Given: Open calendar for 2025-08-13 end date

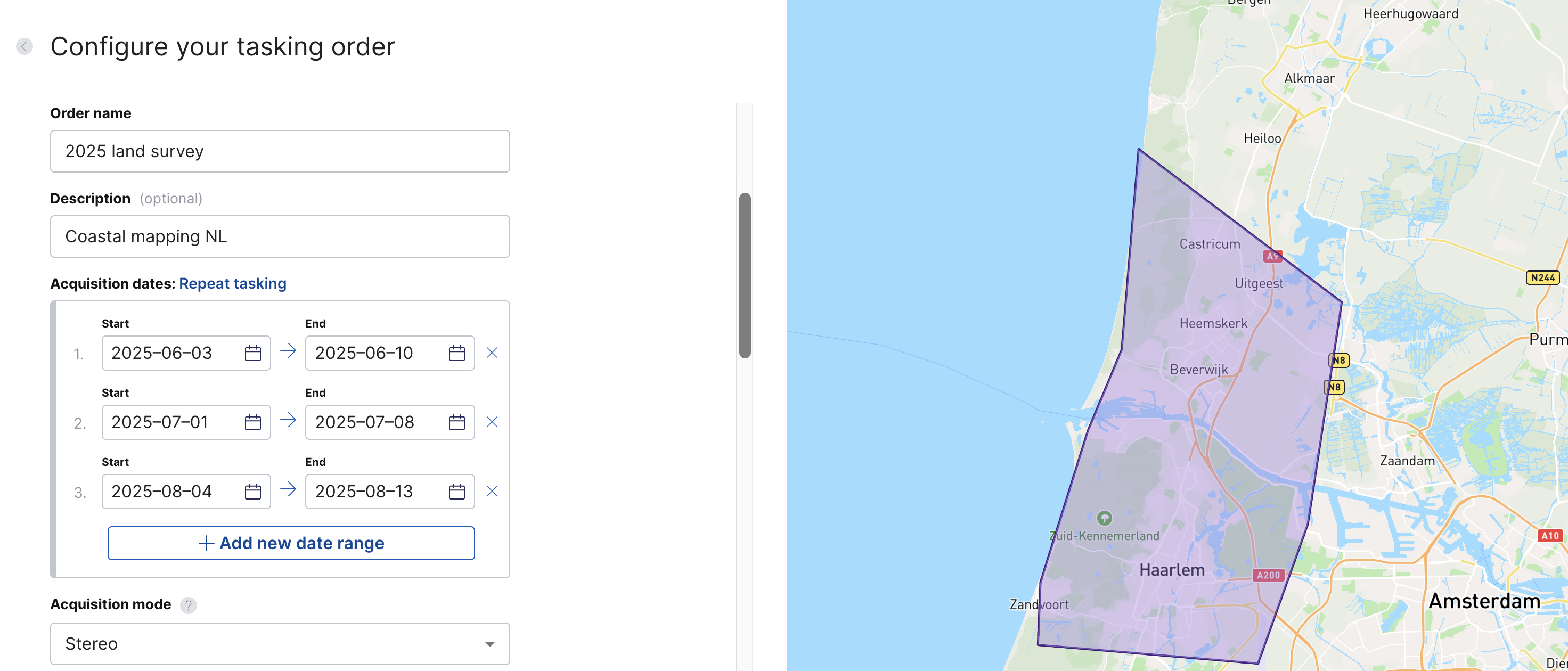Looking at the screenshot, I should point(456,492).
